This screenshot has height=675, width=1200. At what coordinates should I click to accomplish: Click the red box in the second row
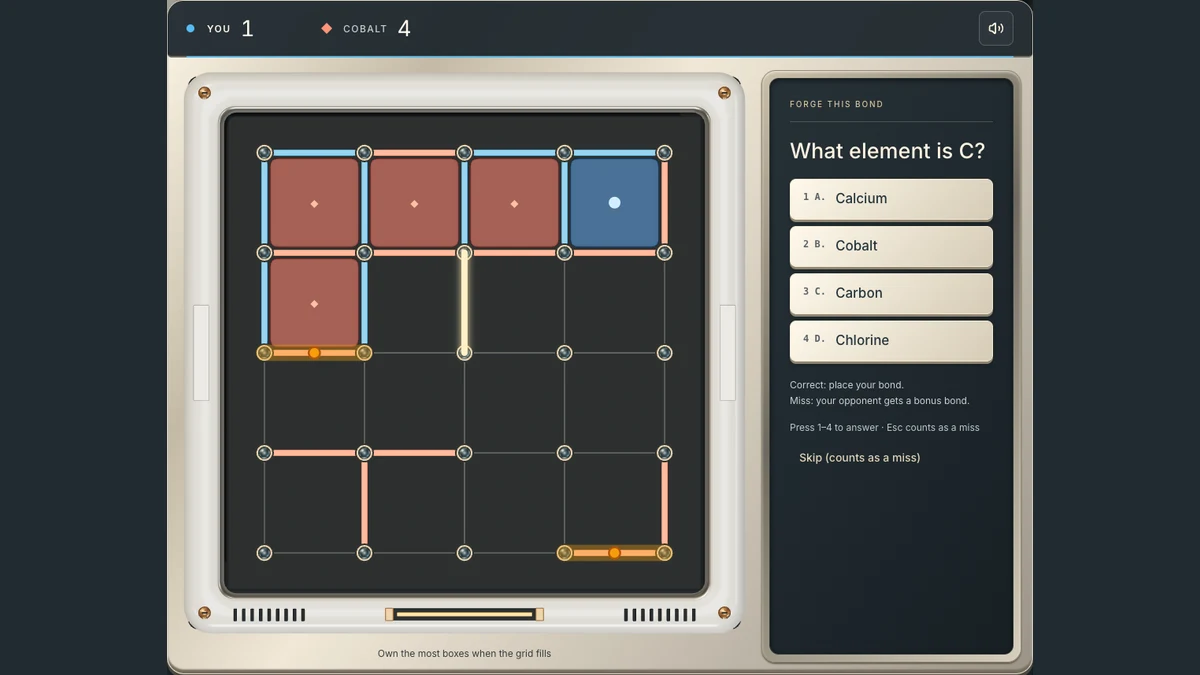coord(314,303)
